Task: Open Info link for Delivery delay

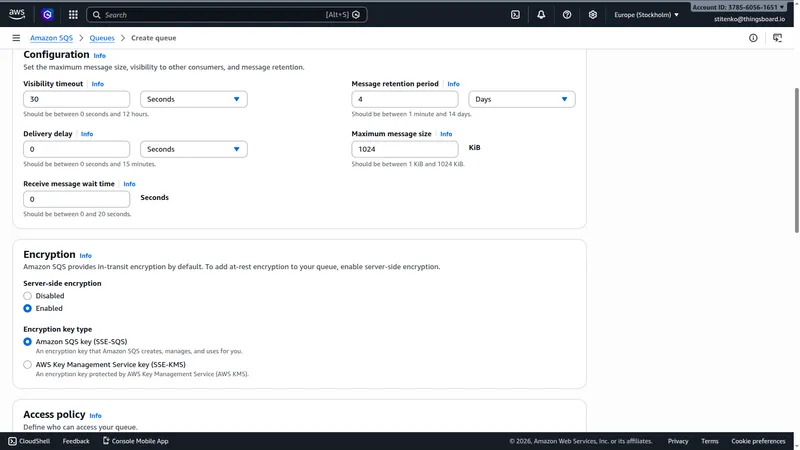Action: click(87, 134)
